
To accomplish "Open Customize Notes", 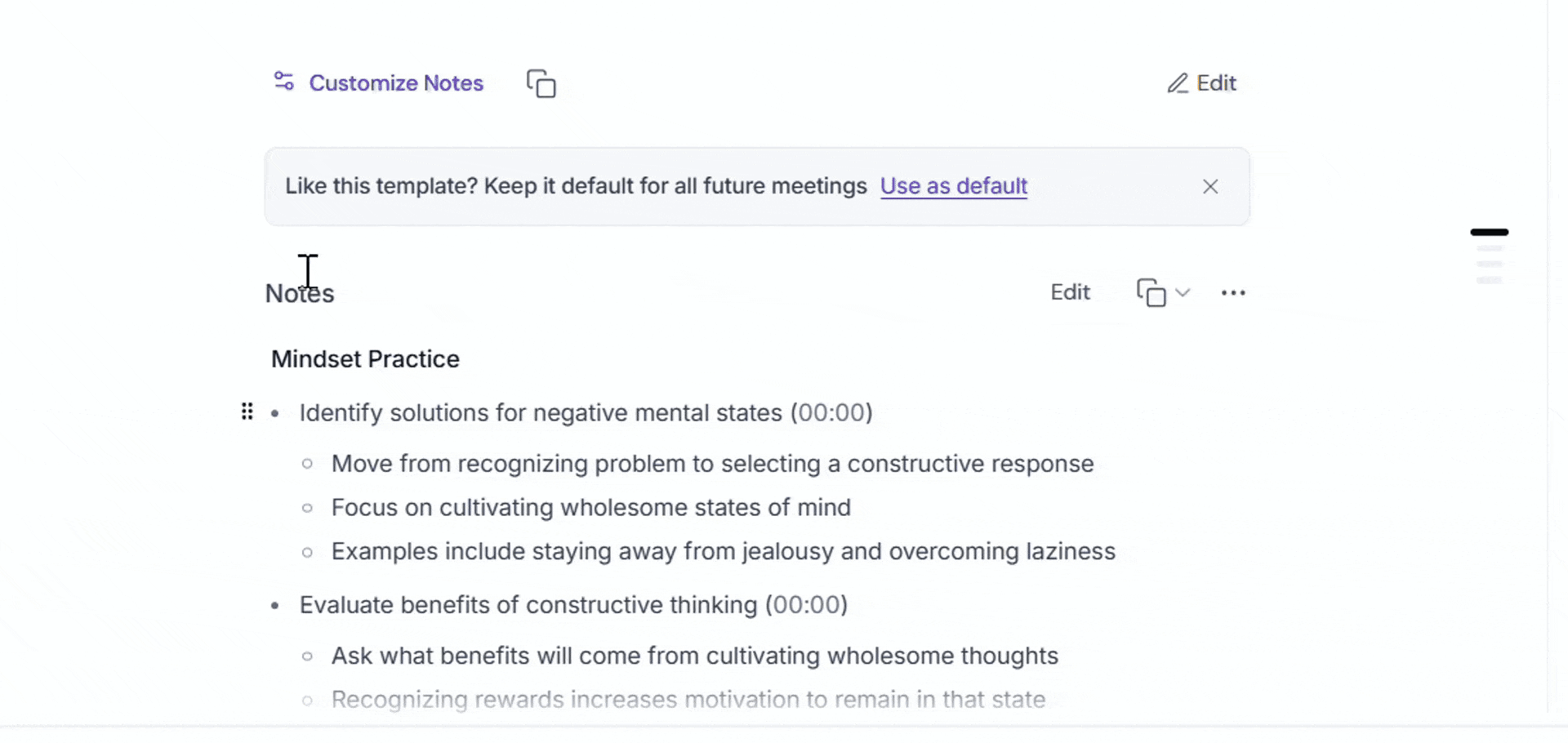I will (396, 83).
